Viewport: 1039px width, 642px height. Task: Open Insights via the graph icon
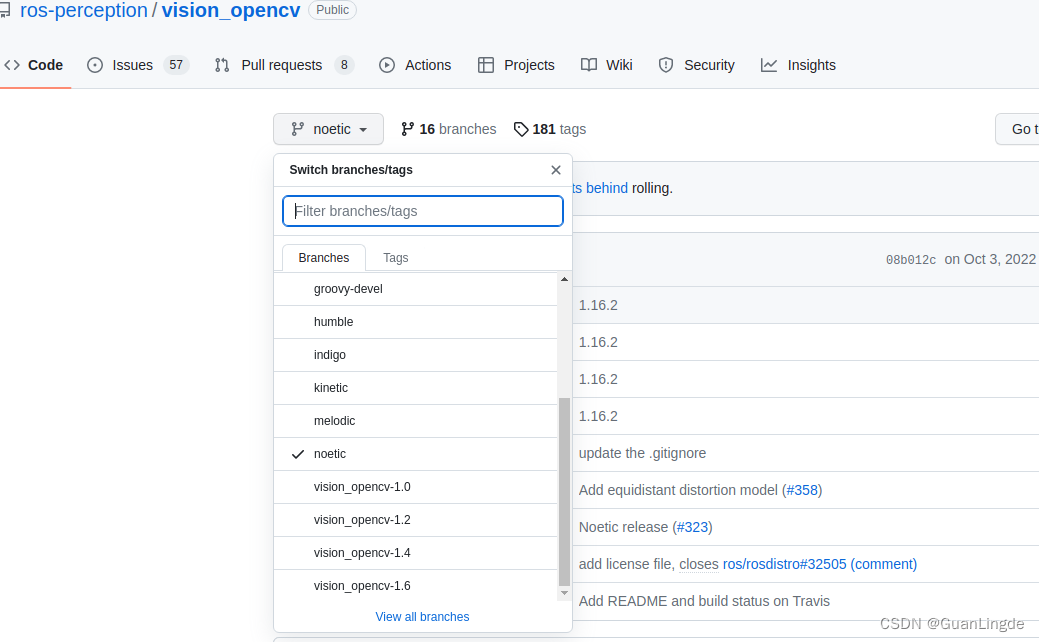coord(770,65)
